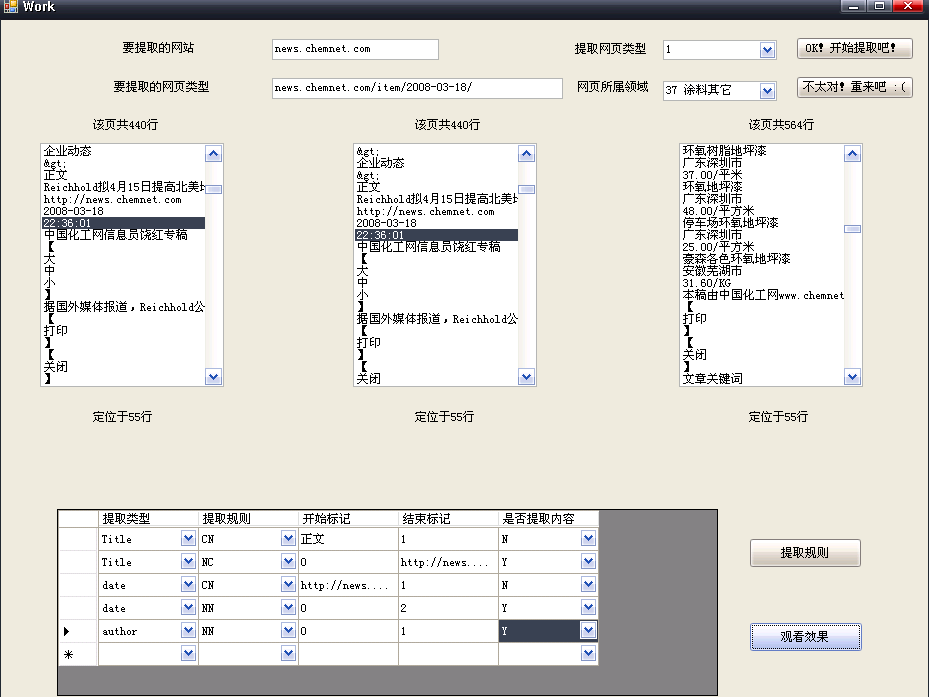929x697 pixels.
Task: Expand 是否提取内容 dropdown in author row
Action: click(588, 631)
